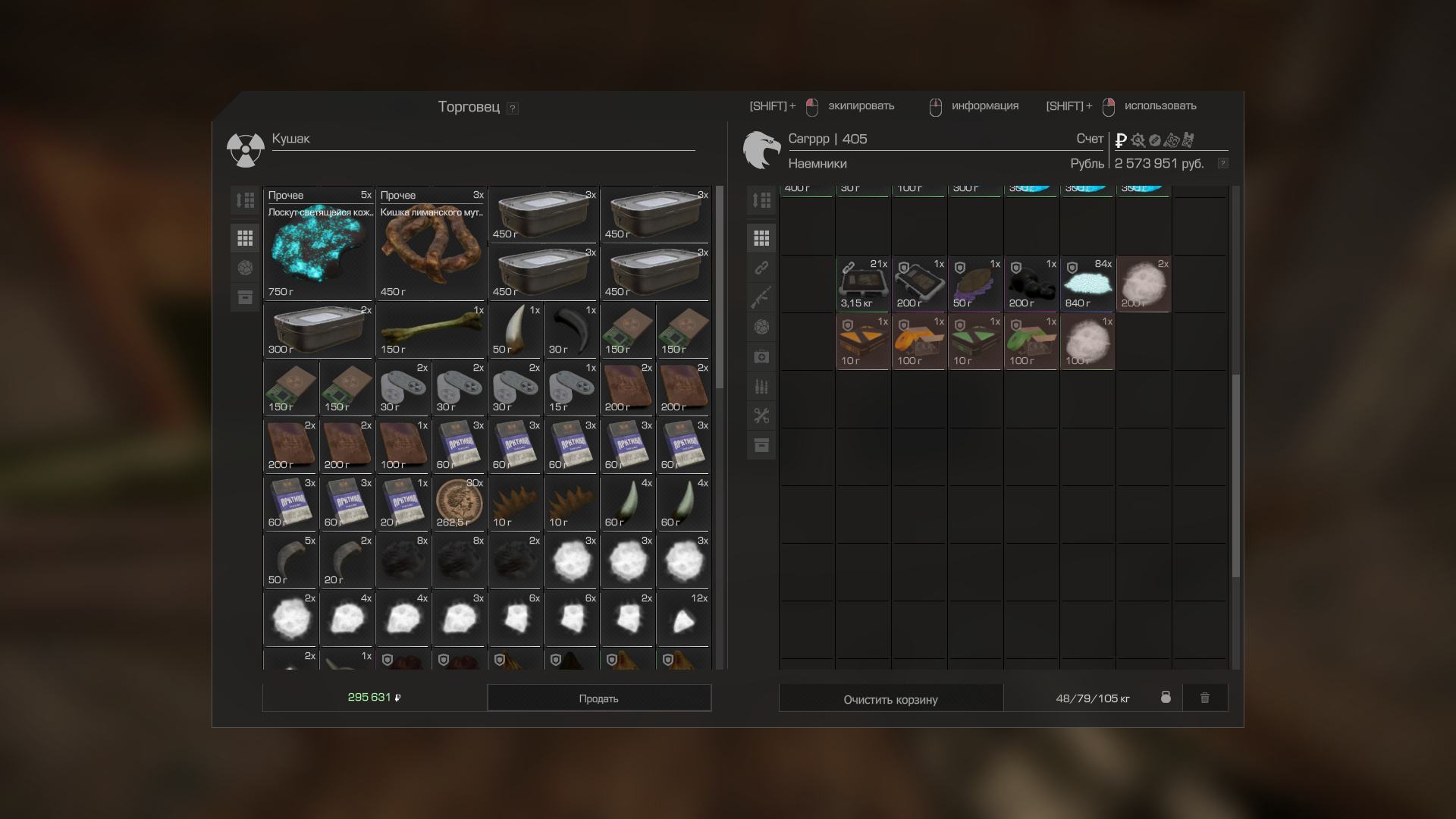Select the black blob item 200 г
Viewport: 1456px width, 819px height.
coord(1031,284)
